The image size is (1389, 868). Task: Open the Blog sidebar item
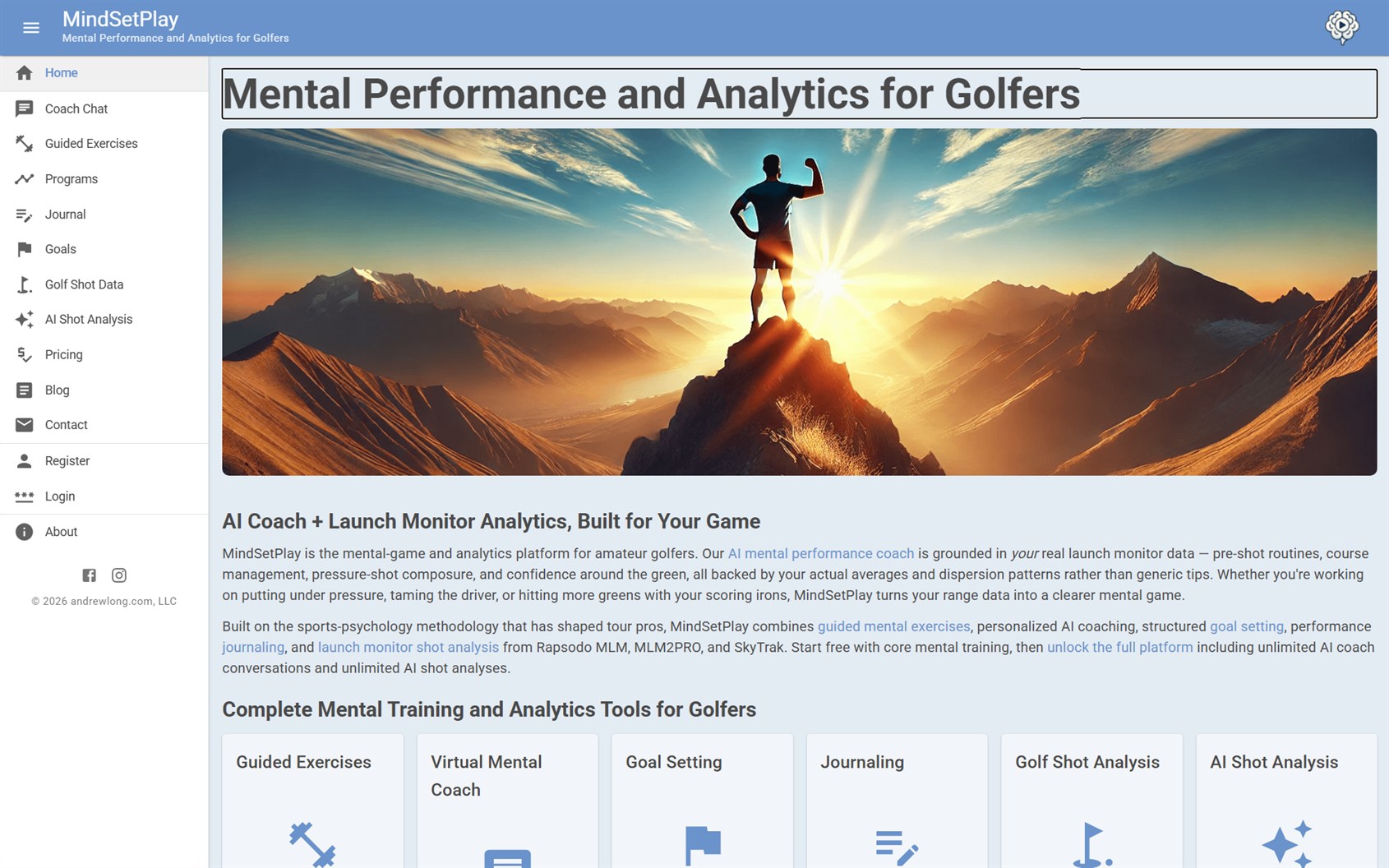(104, 390)
